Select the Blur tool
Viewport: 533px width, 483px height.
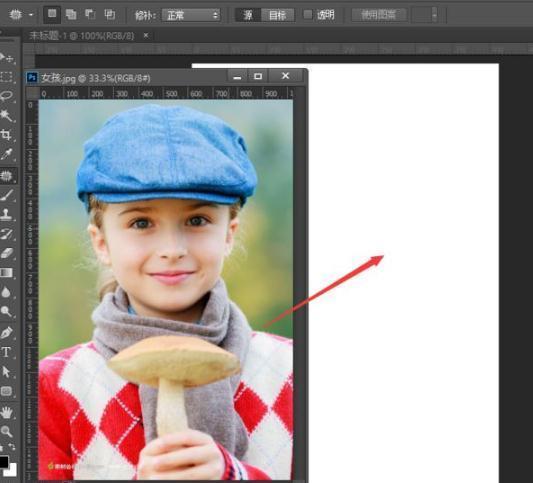tap(7, 292)
